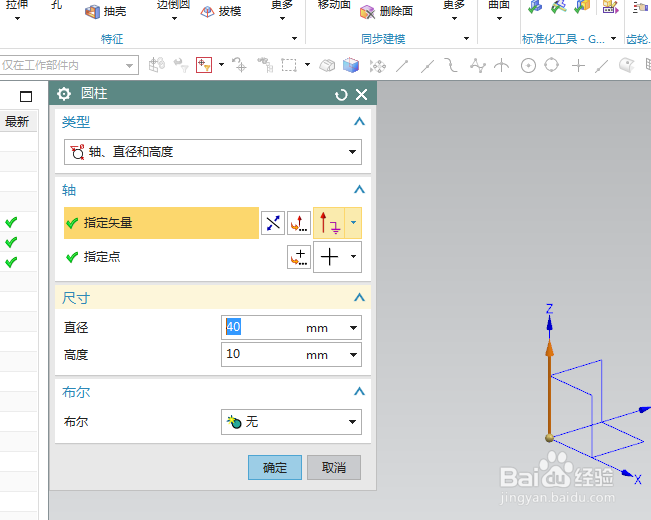The image size is (651, 520).
Task: Click the first green-arrow standardization tool icon
Action: pos(535,7)
